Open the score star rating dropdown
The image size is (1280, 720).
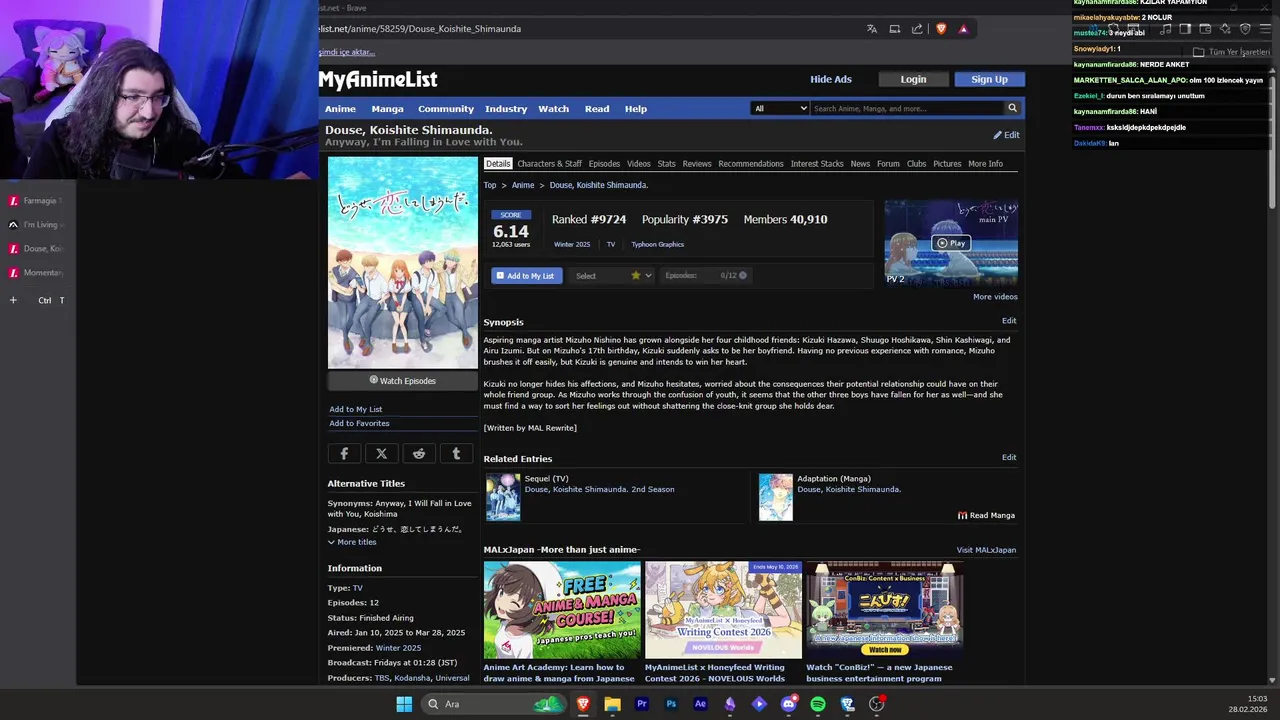coord(641,276)
